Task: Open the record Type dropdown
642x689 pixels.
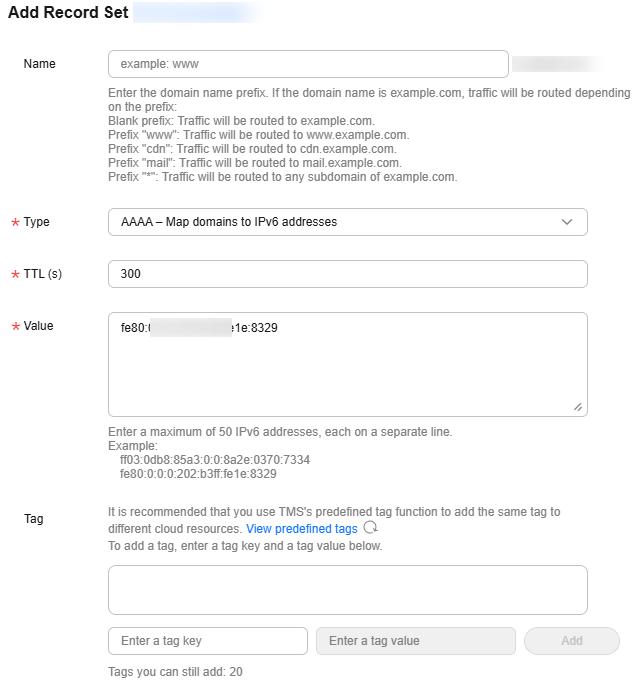Action: (348, 222)
